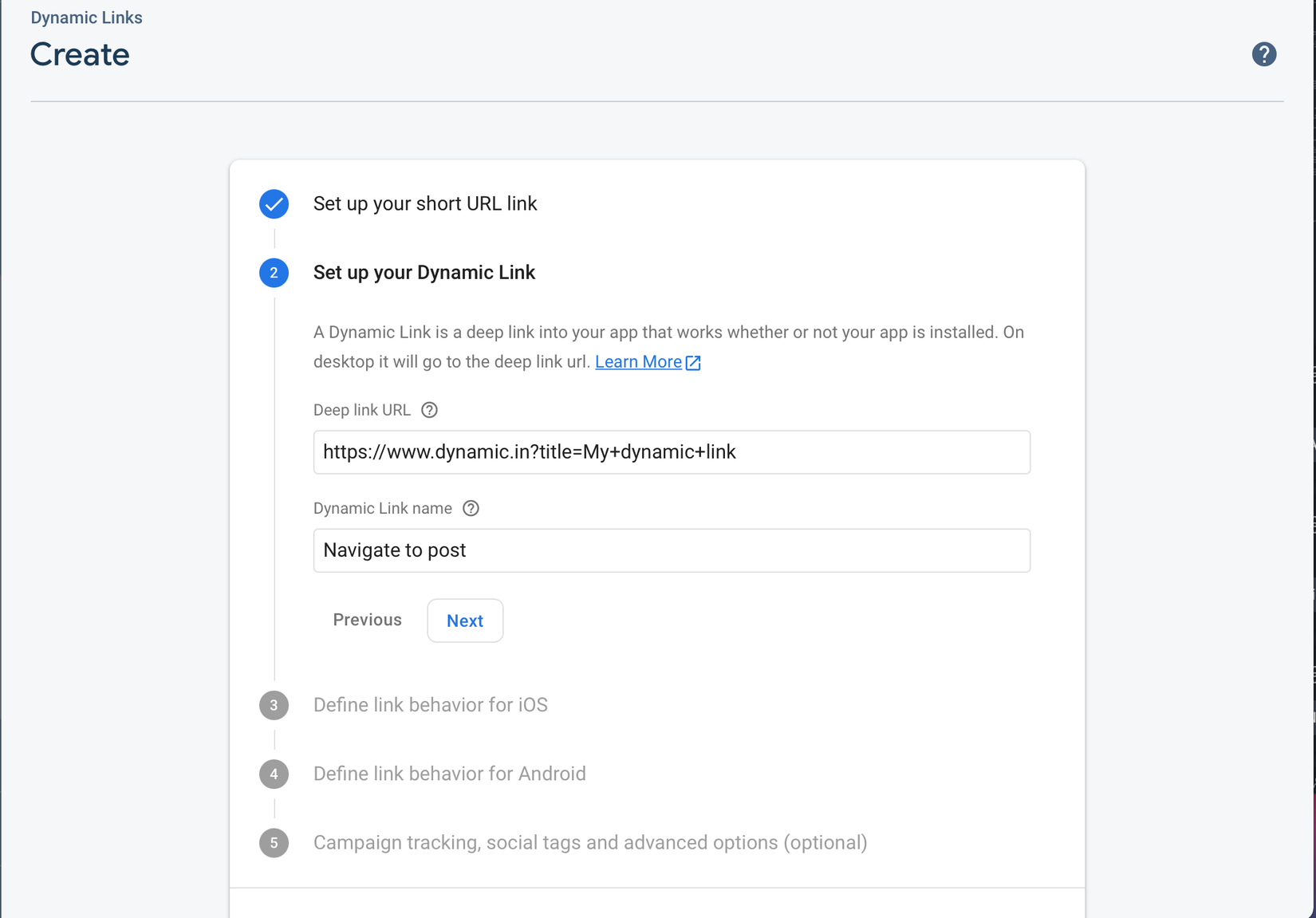The width and height of the screenshot is (1316, 918).
Task: Focus the Dynamic Link name field
Action: 672,550
